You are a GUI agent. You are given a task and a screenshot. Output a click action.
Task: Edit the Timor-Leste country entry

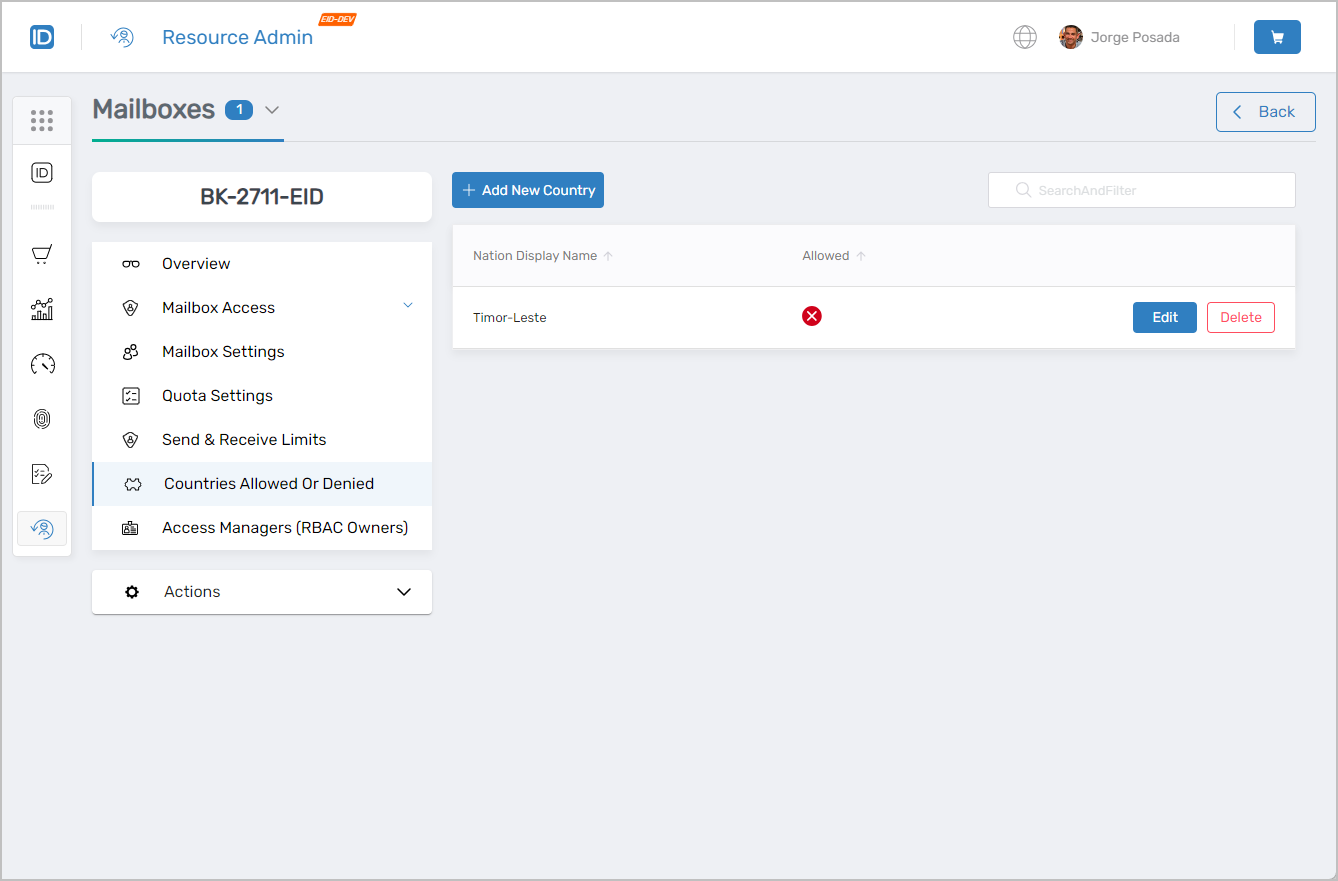click(1164, 318)
